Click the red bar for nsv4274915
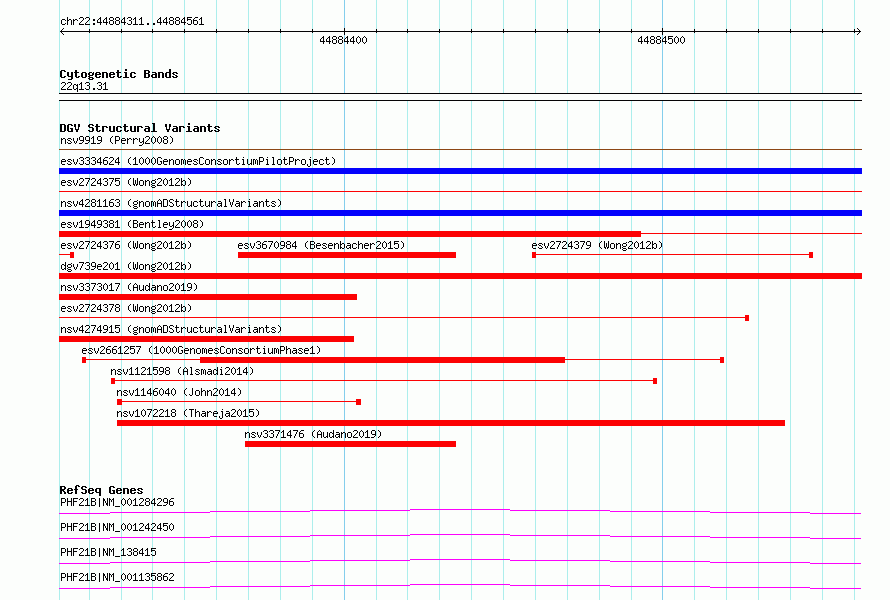Viewport: 890px width, 600px height. coord(207,339)
